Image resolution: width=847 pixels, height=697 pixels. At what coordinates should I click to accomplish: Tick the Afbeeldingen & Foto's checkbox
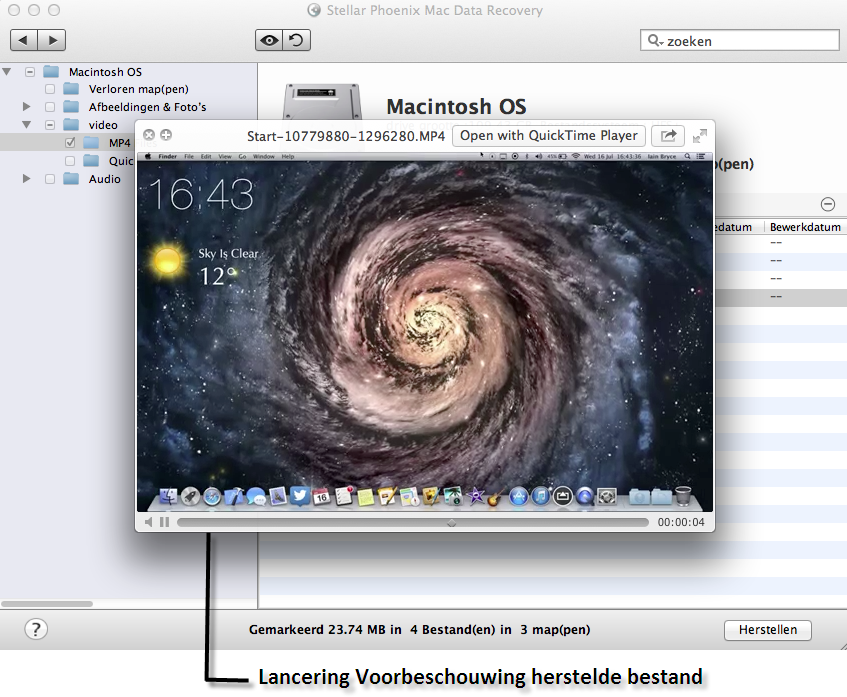click(x=50, y=107)
